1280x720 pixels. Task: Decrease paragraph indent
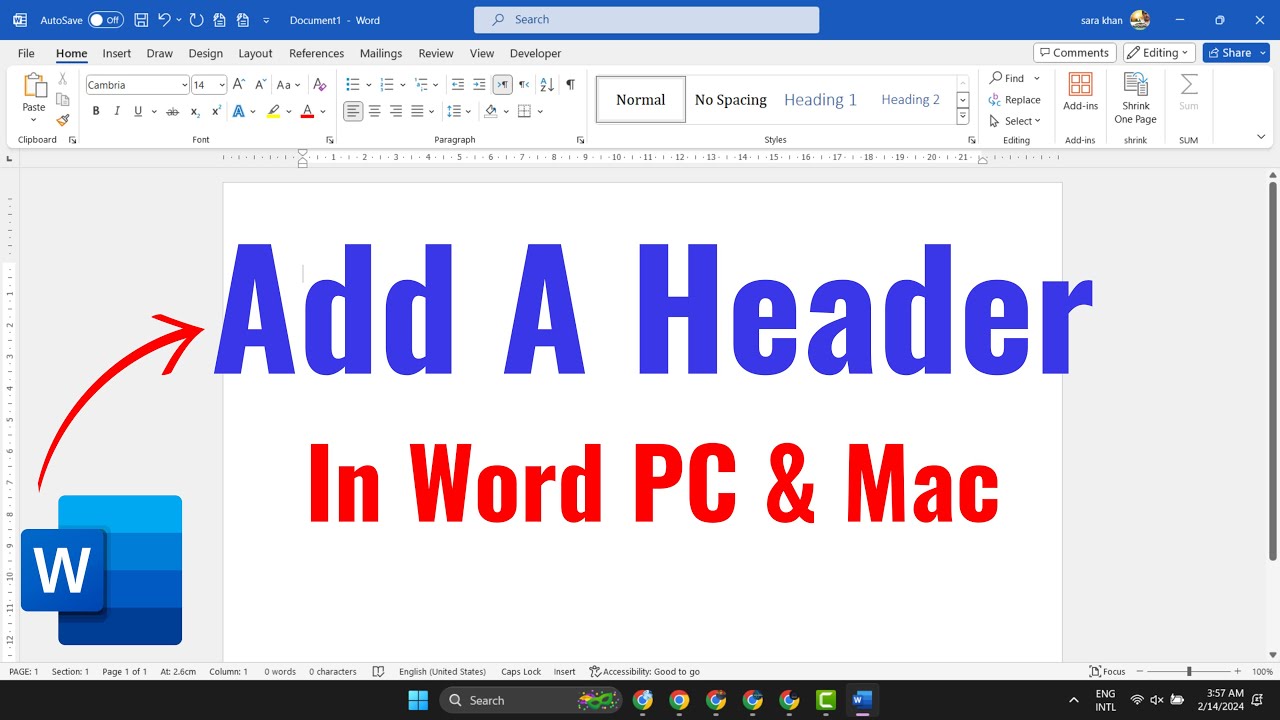click(x=458, y=85)
